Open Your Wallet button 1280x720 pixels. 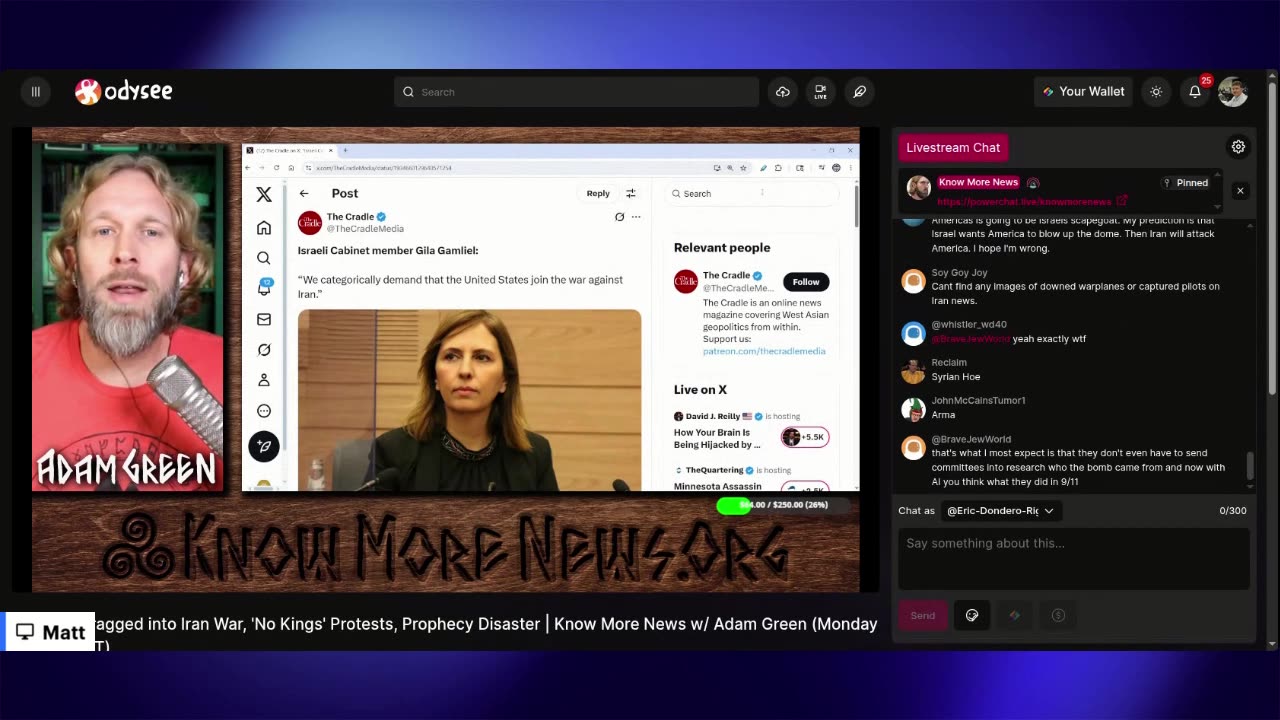click(1083, 92)
